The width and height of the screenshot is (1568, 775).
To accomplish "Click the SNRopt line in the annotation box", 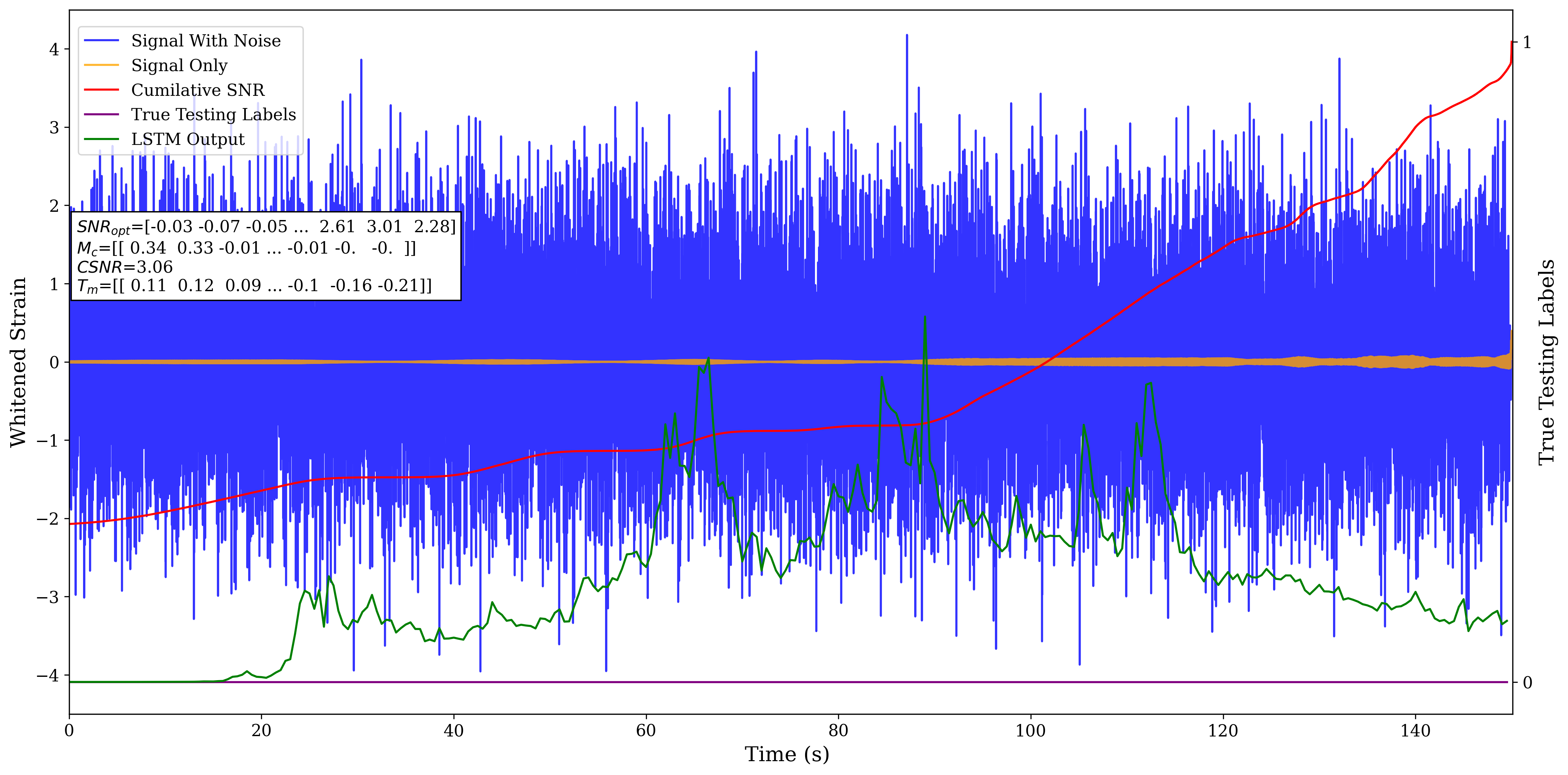I will 266,227.
